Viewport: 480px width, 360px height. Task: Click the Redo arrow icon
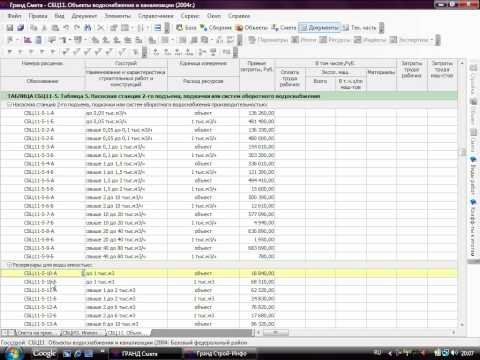(x=77, y=28)
